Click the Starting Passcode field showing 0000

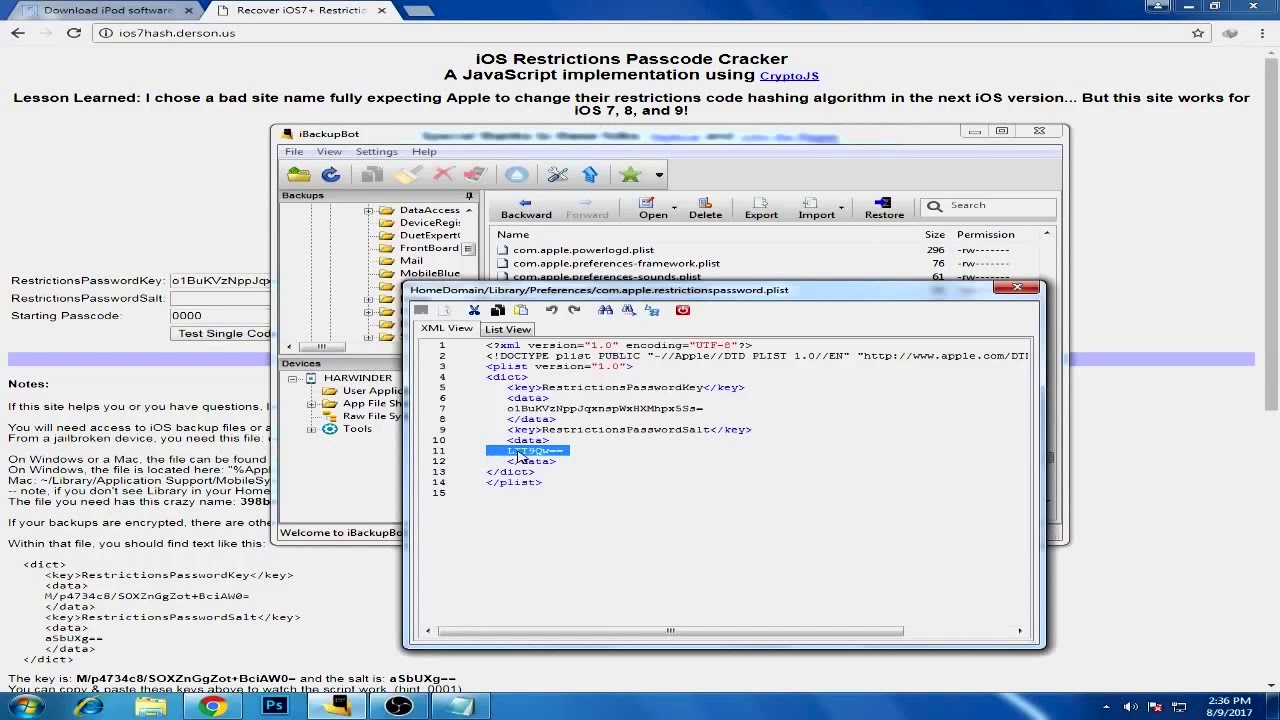click(220, 316)
